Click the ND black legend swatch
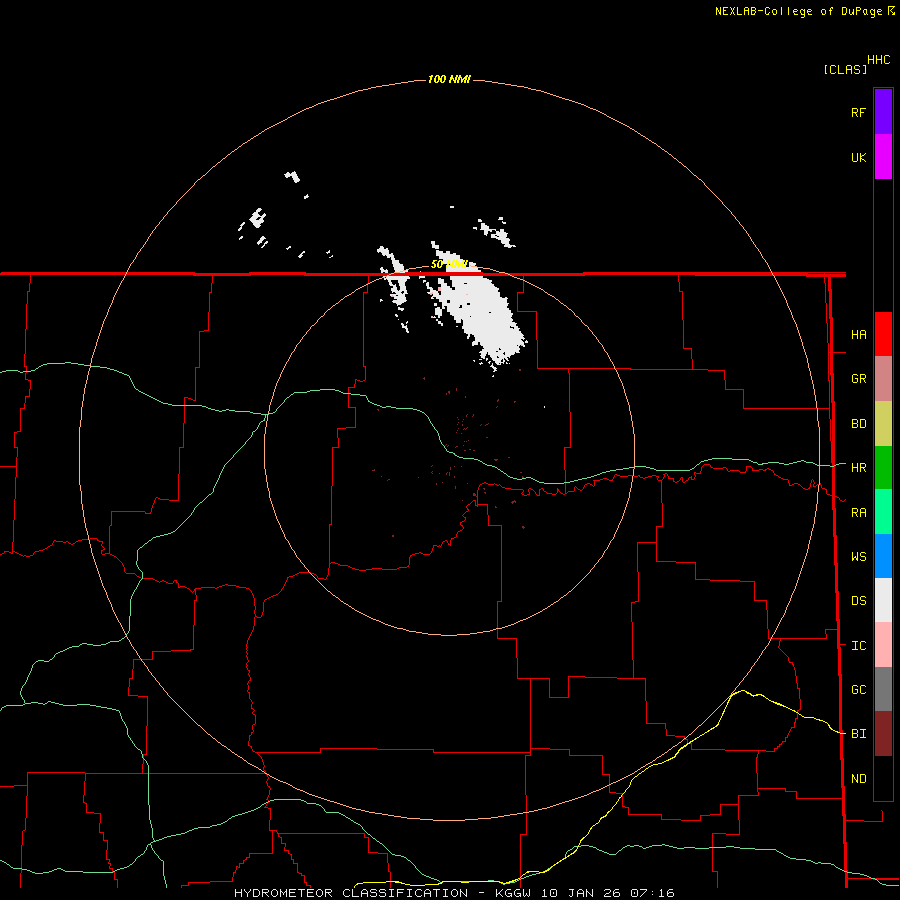The height and width of the screenshot is (900, 900). point(883,778)
